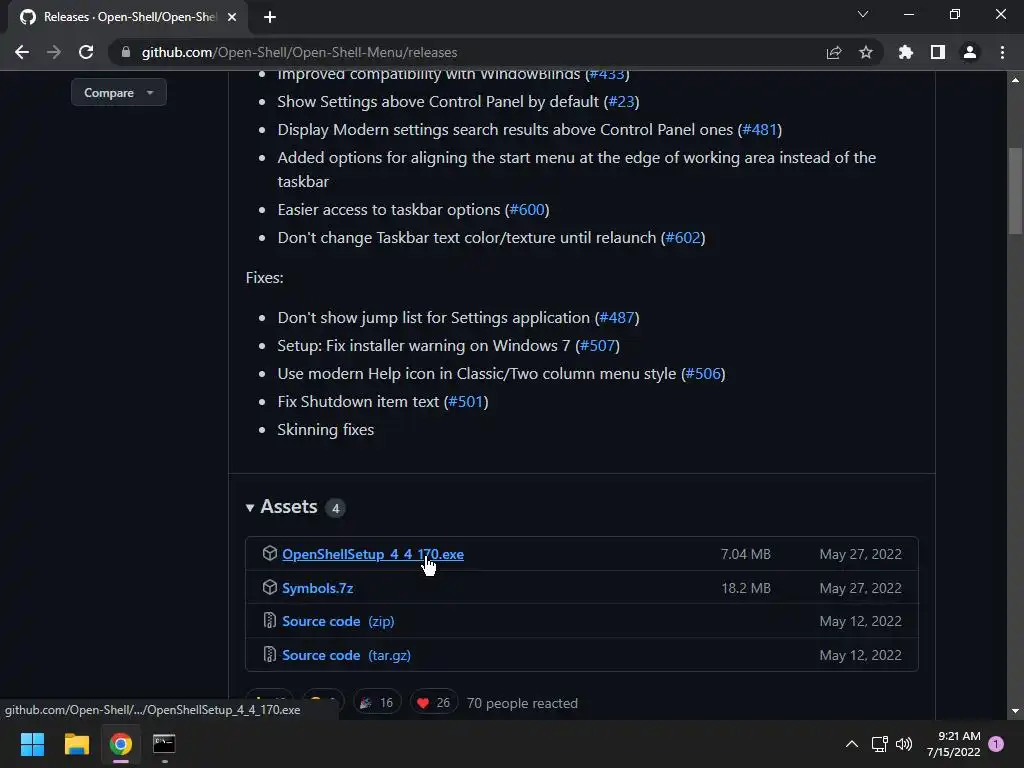Open issue #507 link

598,345
